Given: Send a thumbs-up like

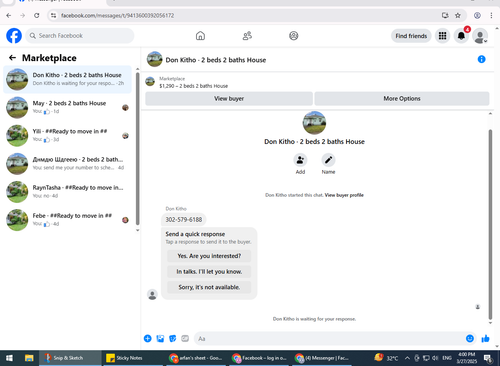Looking at the screenshot, I should 485,339.
